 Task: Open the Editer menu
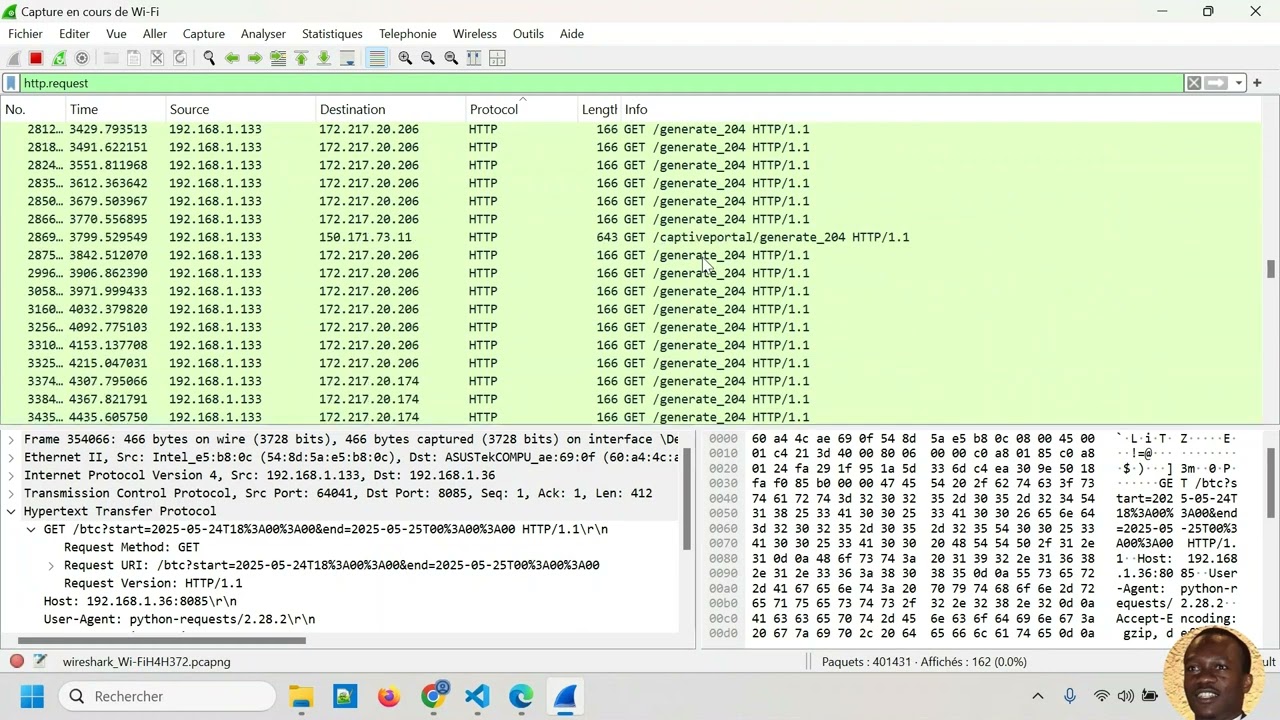pos(74,34)
